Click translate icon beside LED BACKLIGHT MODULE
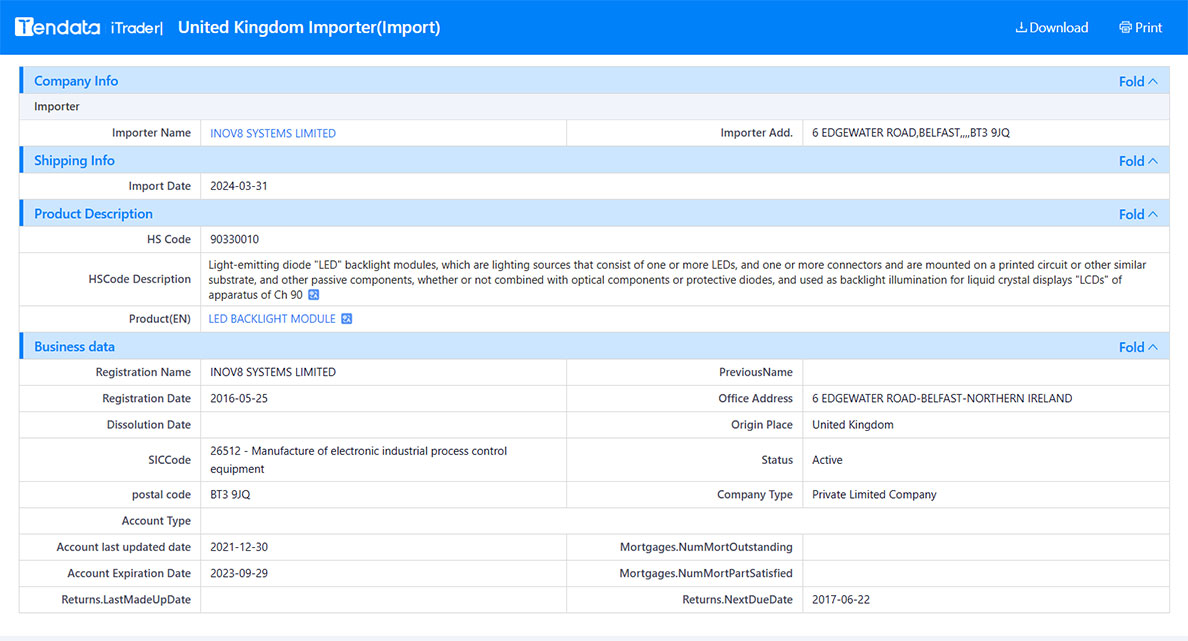 coord(346,319)
